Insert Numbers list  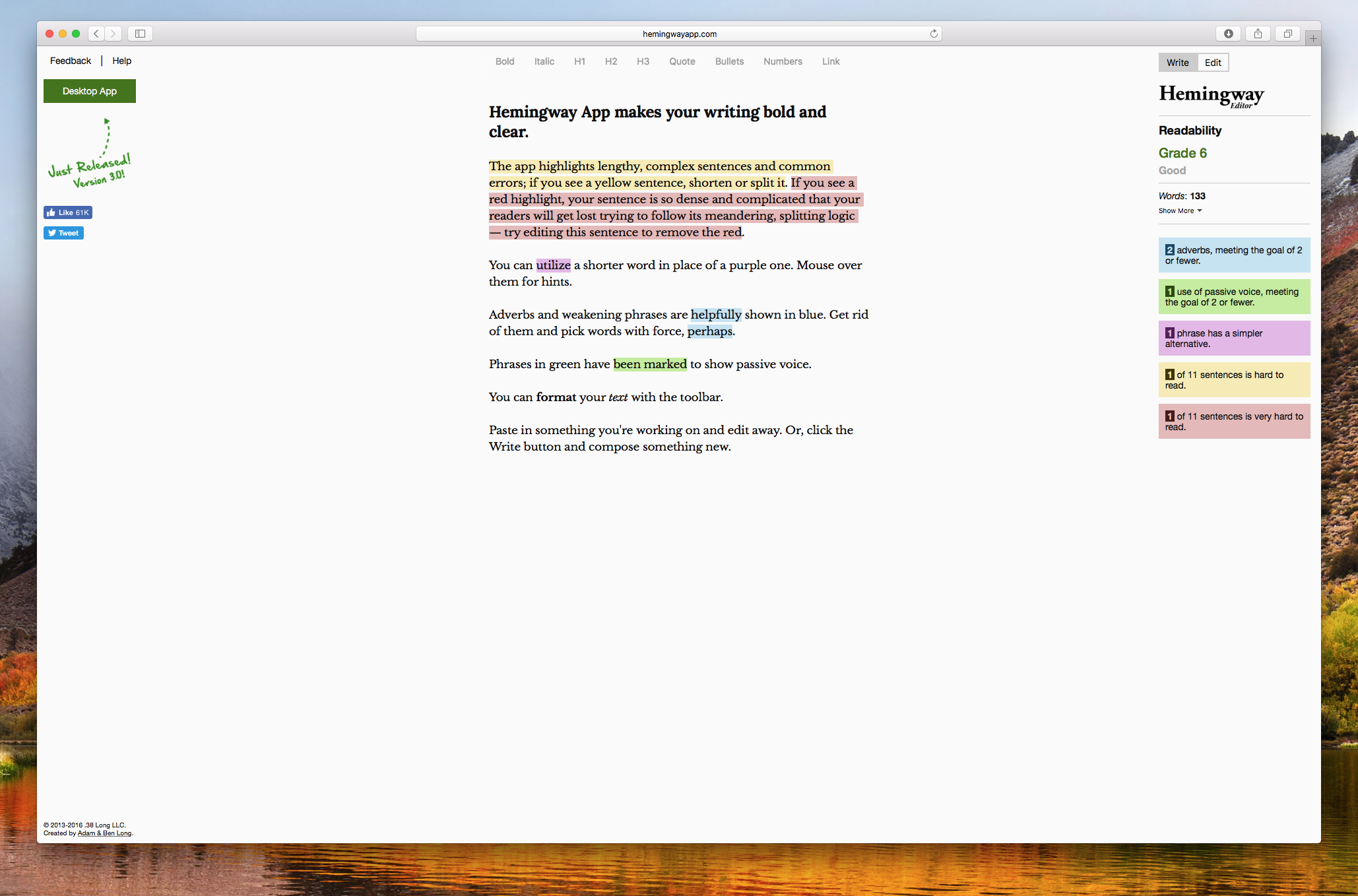[783, 61]
